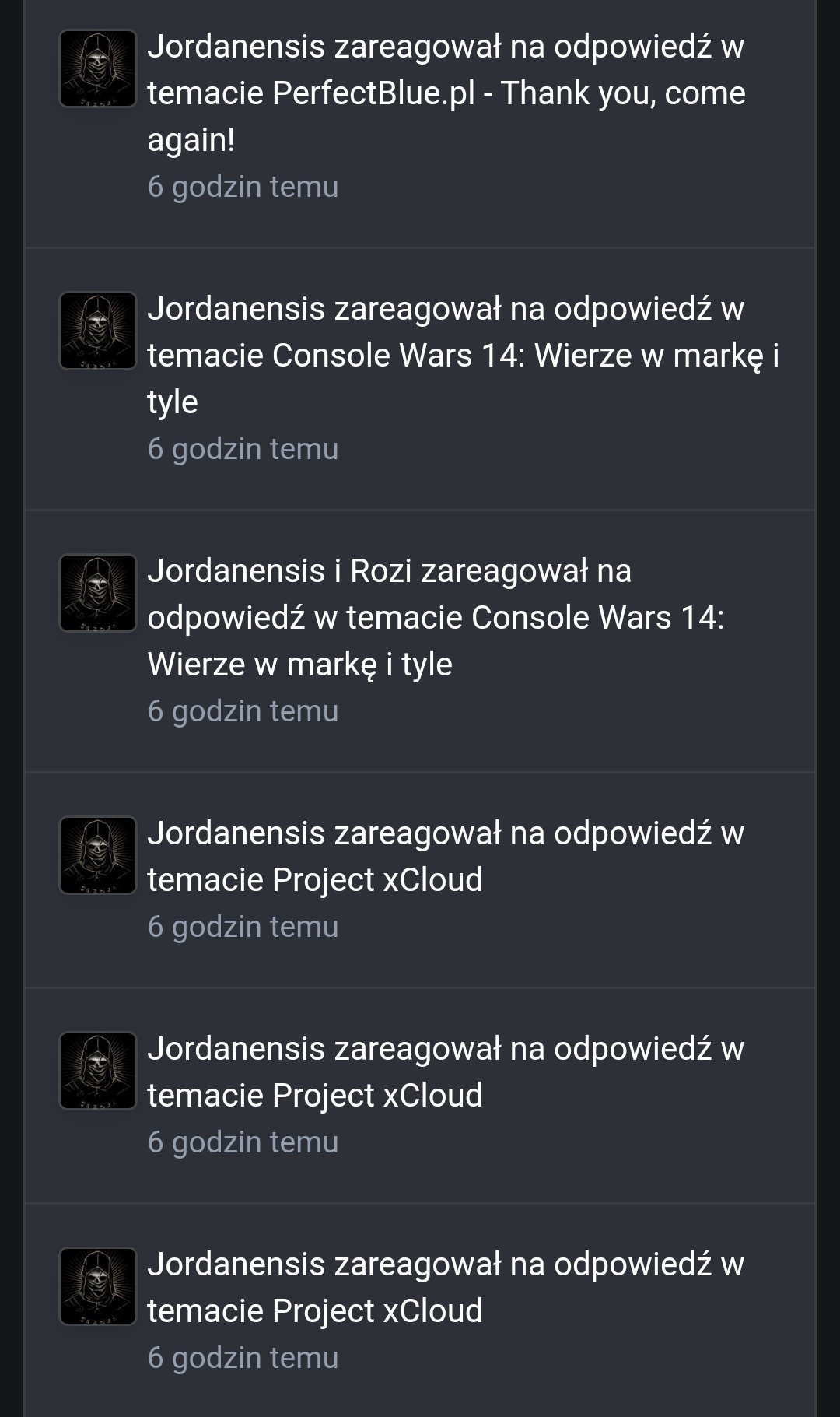Screen dimensions: 840x1417
Task: Click avatar of the last Project xCloud notification
Action: tap(98, 1286)
